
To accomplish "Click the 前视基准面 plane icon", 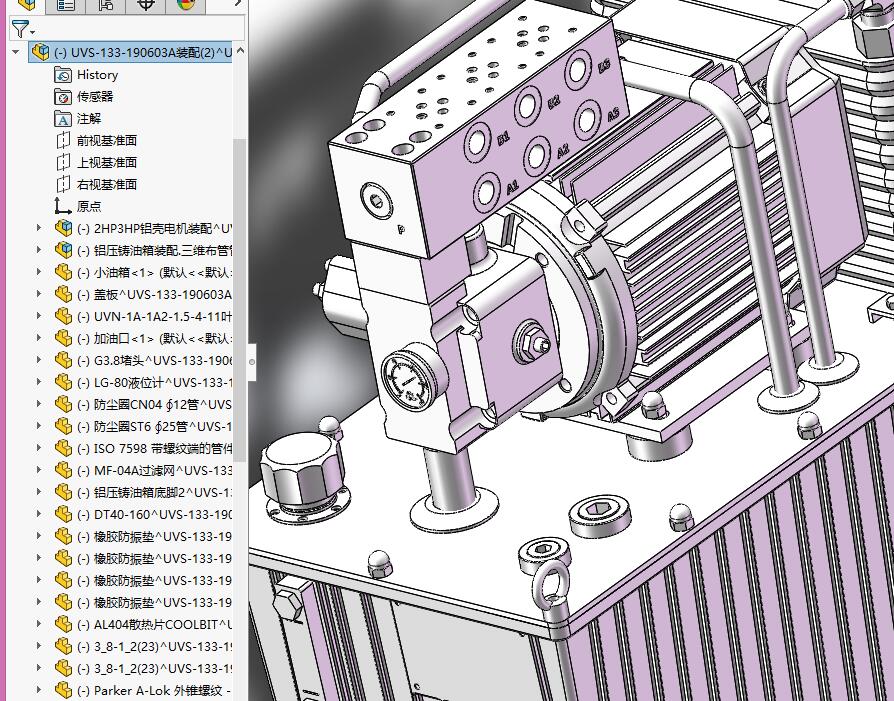I will click(x=63, y=140).
